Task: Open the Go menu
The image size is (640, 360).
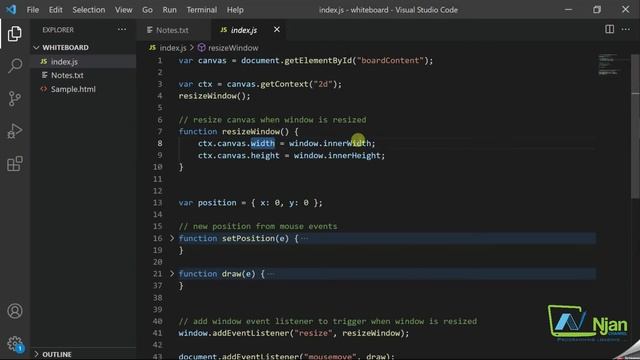Action: point(147,10)
